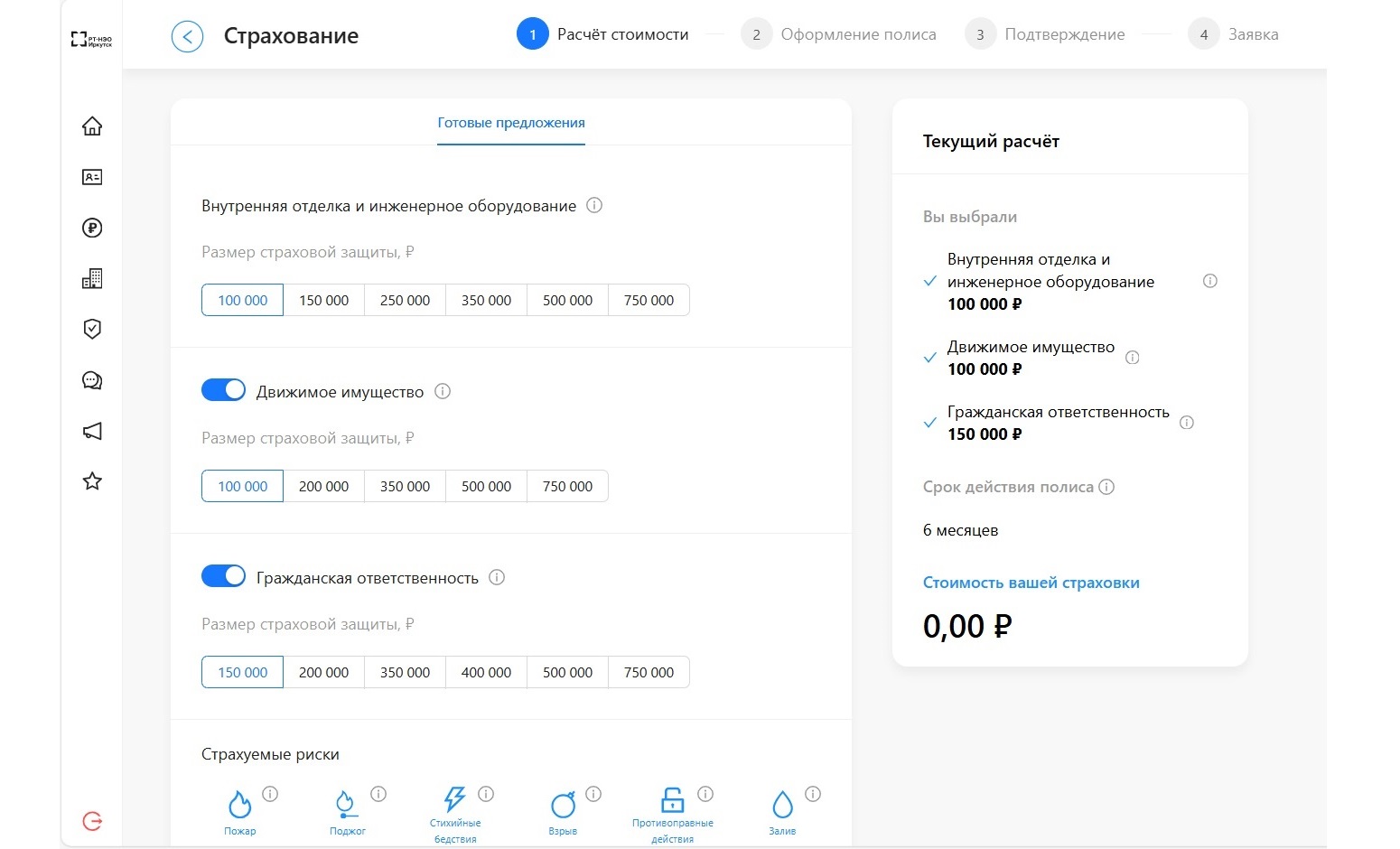Image resolution: width=1400 pixels, height=849 pixels.
Task: Click the Стоимость вашей страховки link
Action: pos(1031,583)
